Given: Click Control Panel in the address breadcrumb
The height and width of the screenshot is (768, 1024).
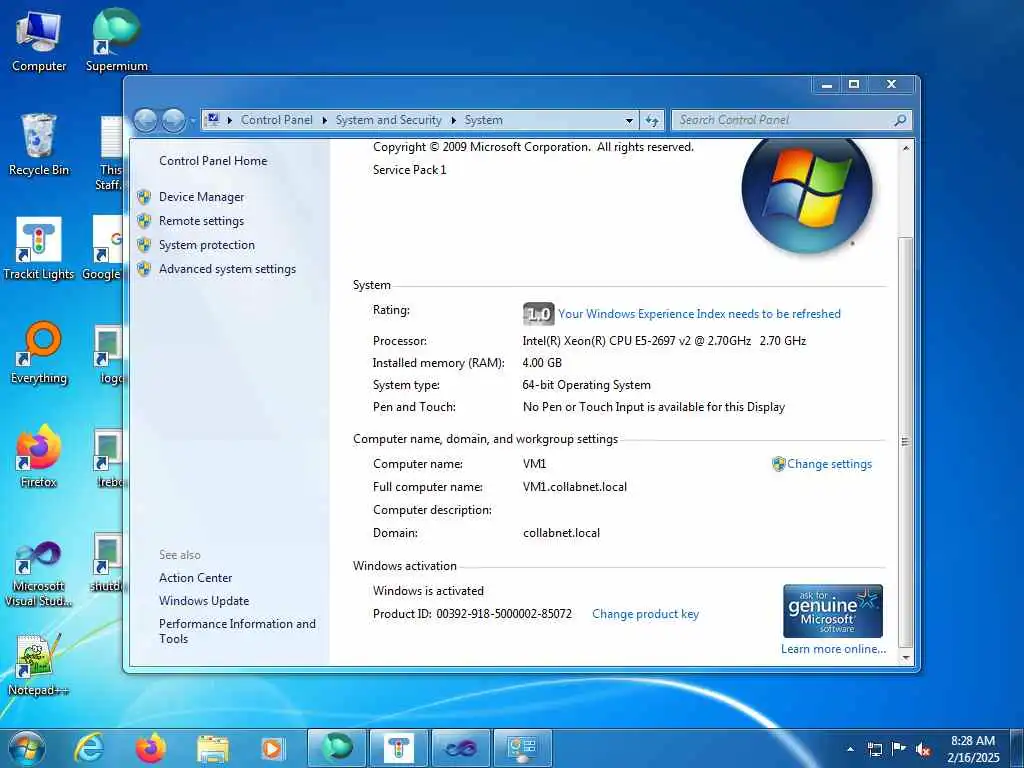Looking at the screenshot, I should tap(276, 120).
